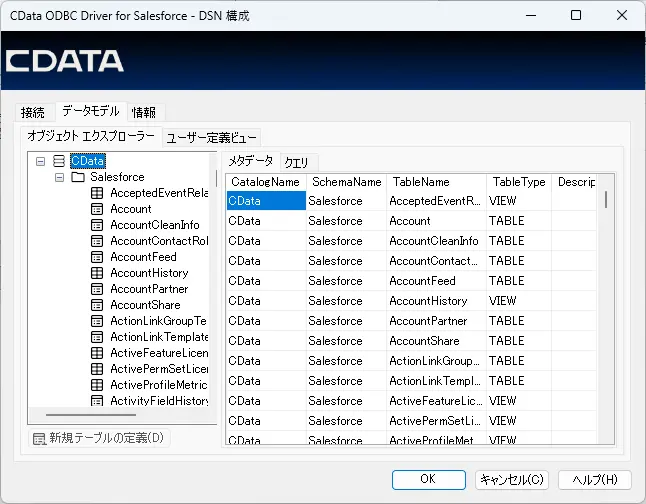
Task: Click AccountCleanInfo cell in grid
Action: (x=436, y=241)
